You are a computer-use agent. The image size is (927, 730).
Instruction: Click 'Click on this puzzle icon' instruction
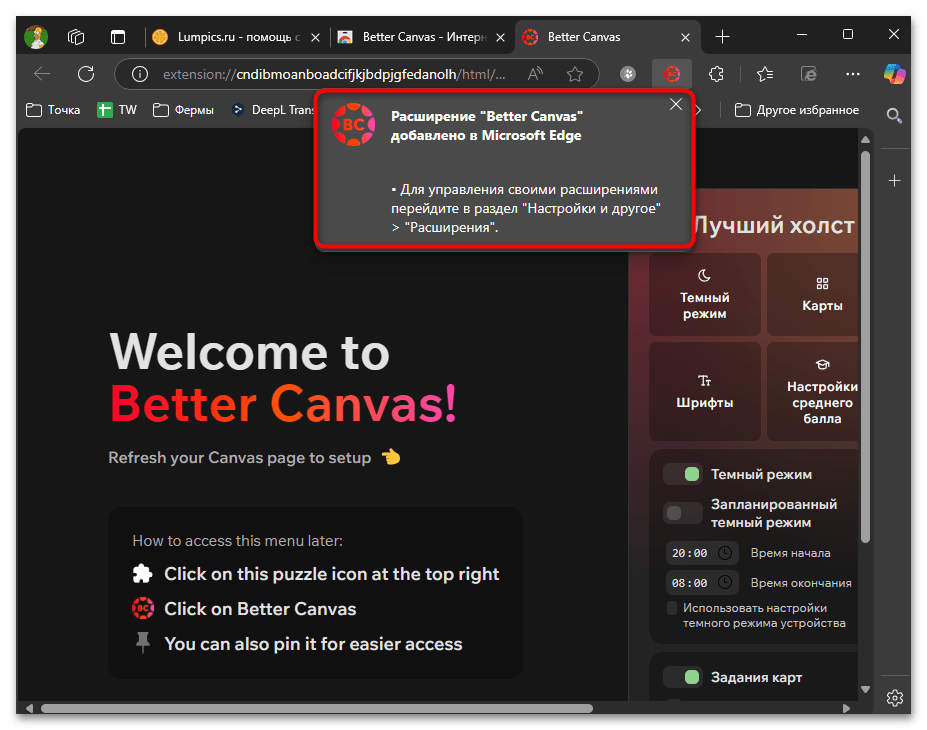pos(331,574)
